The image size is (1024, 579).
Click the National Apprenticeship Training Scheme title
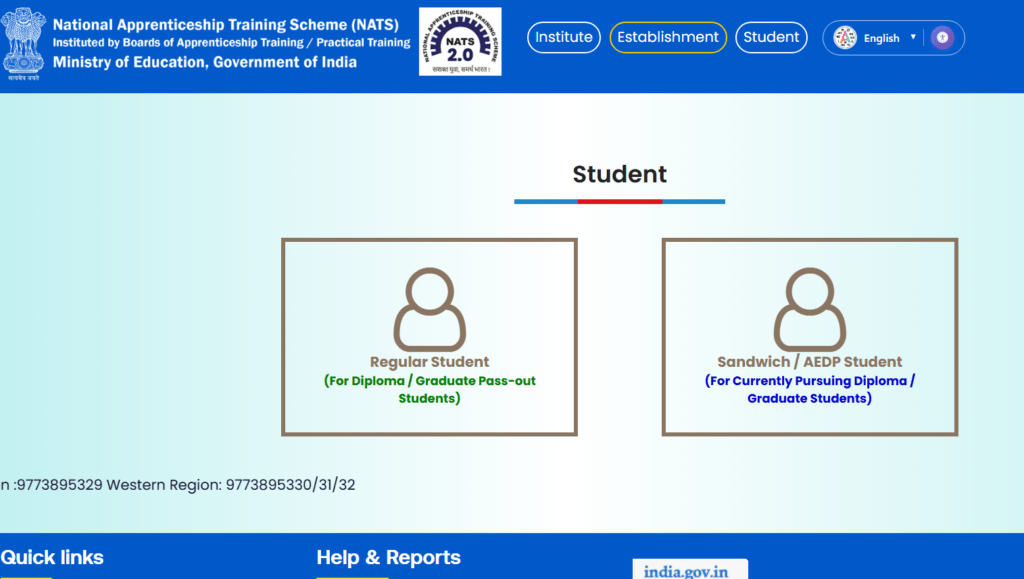(225, 25)
